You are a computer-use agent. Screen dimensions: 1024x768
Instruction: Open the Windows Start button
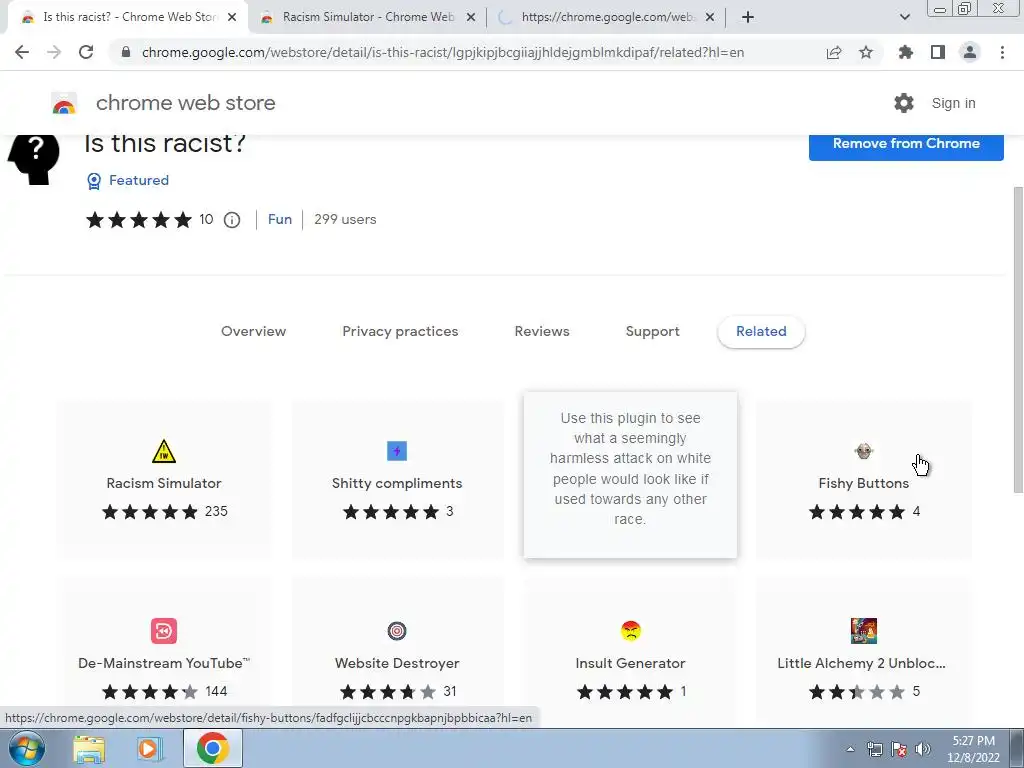point(27,748)
